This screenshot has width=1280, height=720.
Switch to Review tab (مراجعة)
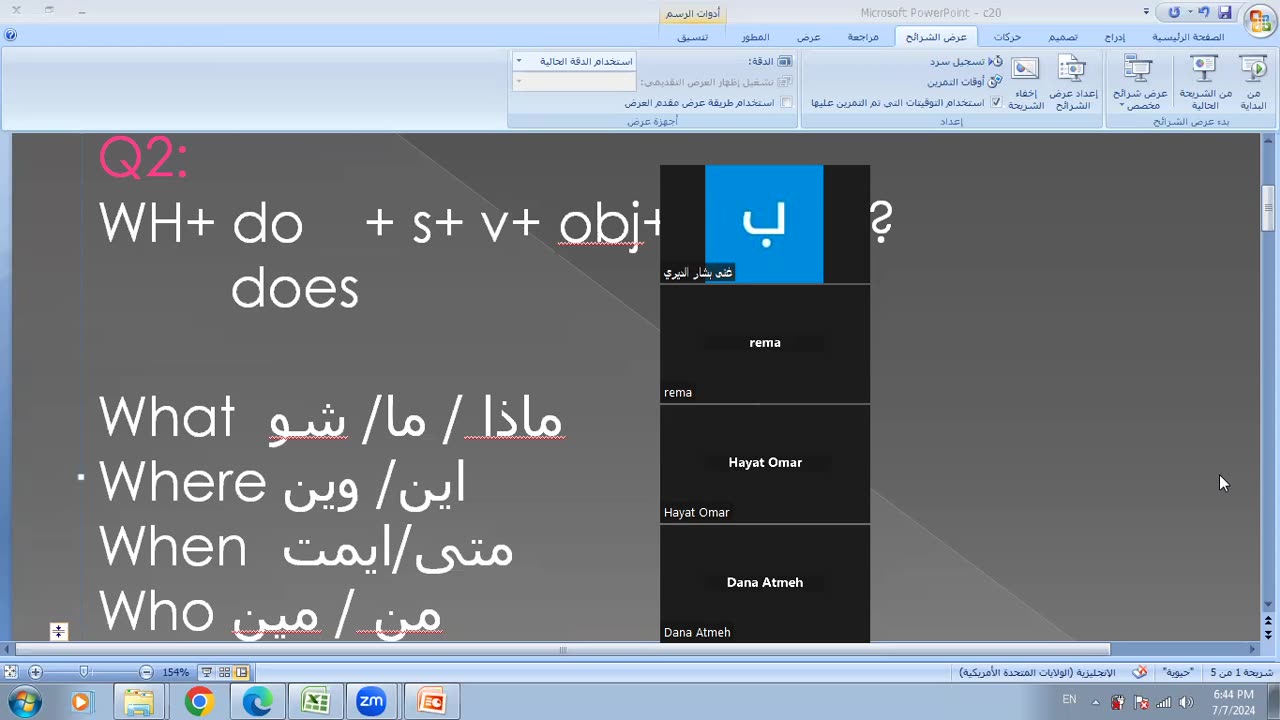pyautogui.click(x=863, y=37)
